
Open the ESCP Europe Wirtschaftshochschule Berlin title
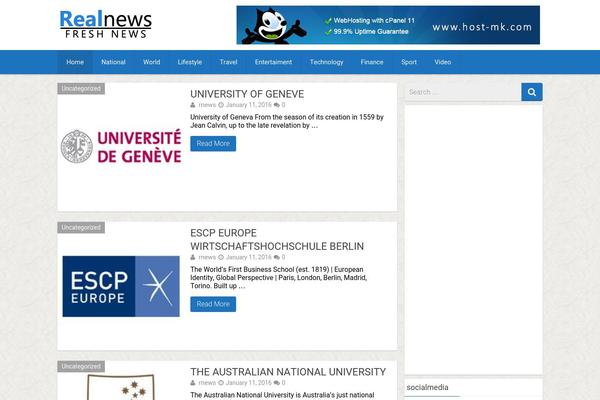pyautogui.click(x=277, y=240)
